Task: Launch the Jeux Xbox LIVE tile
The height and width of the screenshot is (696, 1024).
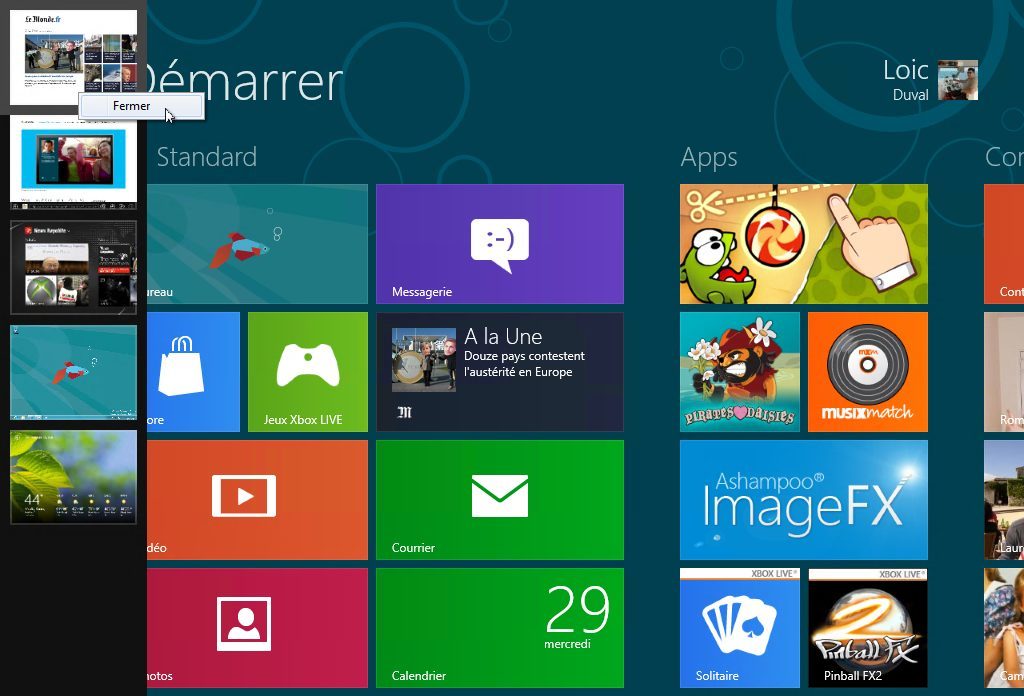Action: (x=307, y=371)
